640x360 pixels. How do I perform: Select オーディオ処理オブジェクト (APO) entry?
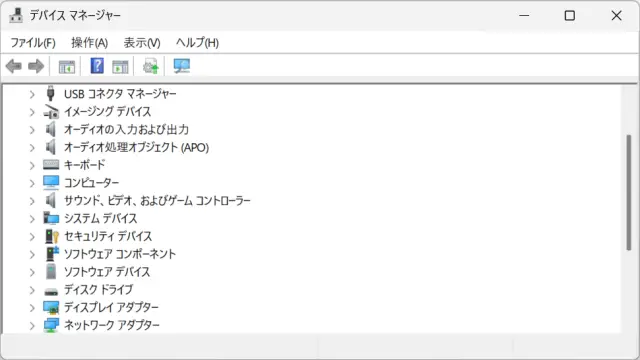[136, 147]
